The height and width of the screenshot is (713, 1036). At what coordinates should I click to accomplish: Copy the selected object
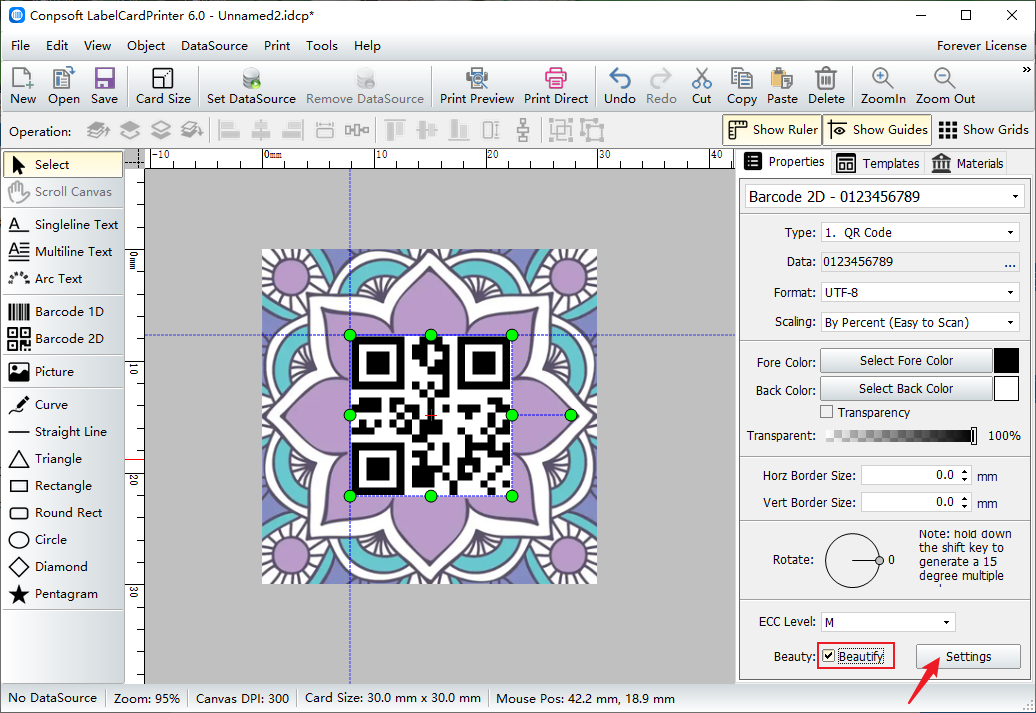tap(741, 85)
